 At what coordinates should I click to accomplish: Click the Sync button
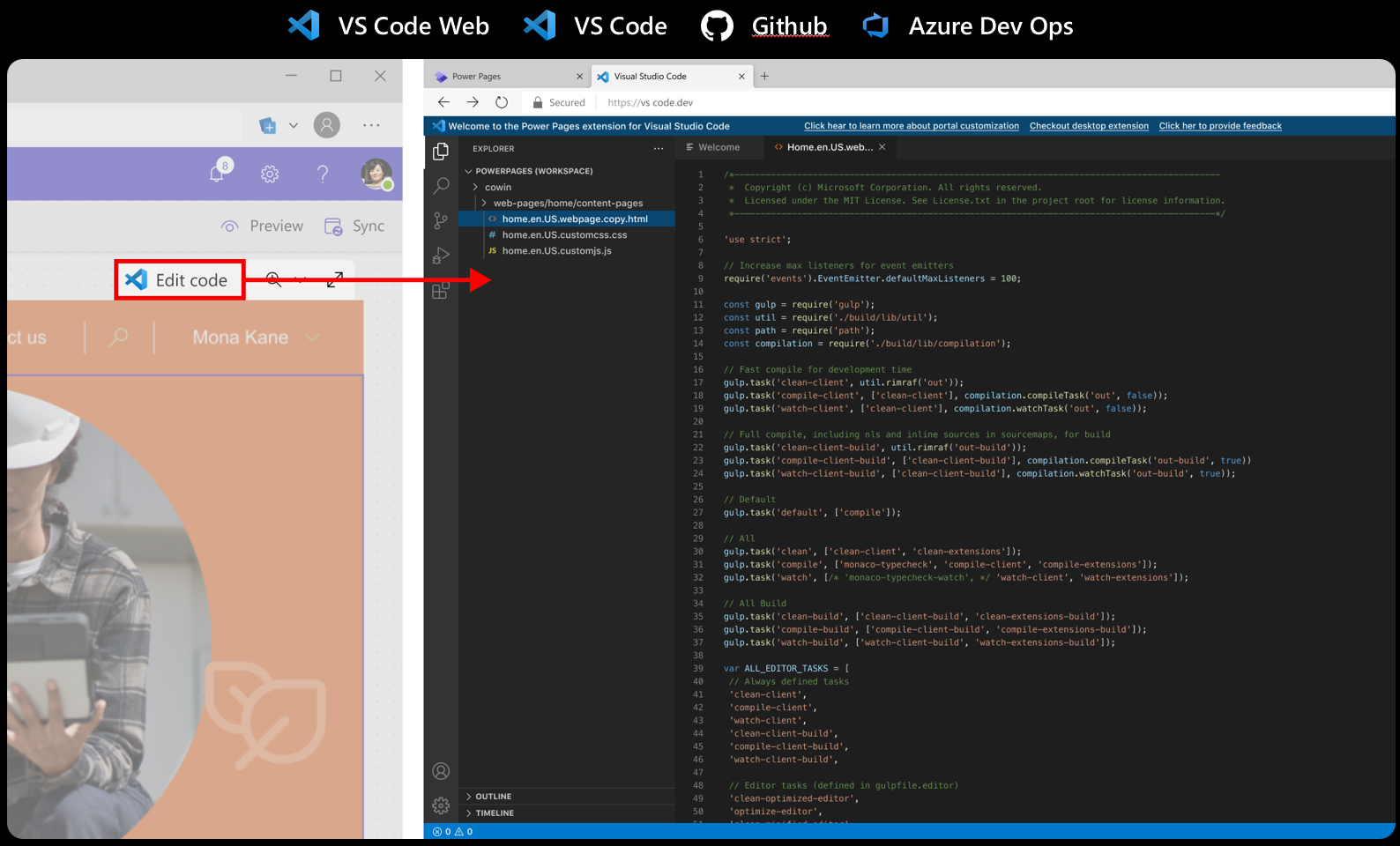pyautogui.click(x=354, y=226)
